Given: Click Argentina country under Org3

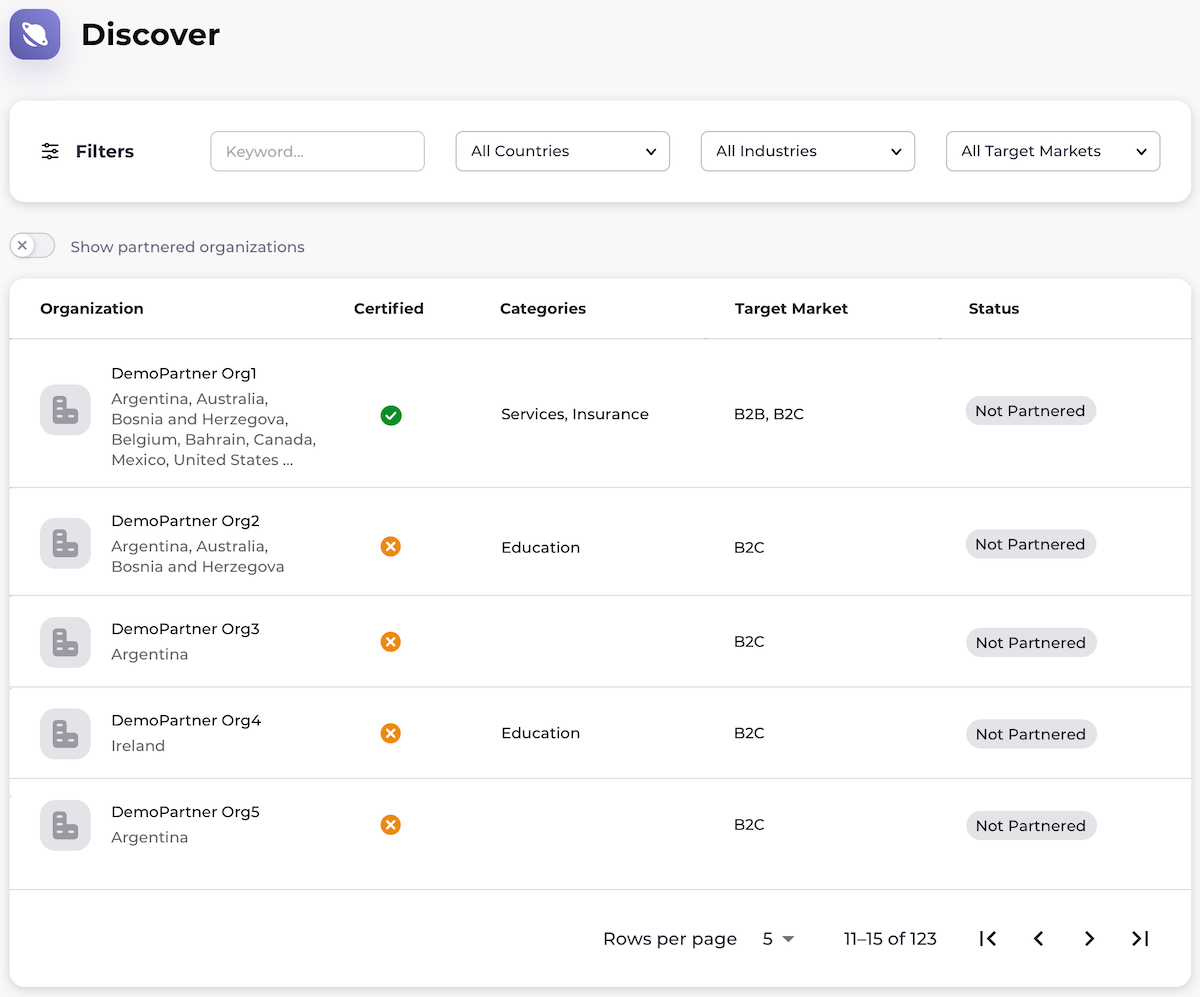Looking at the screenshot, I should pyautogui.click(x=149, y=654).
